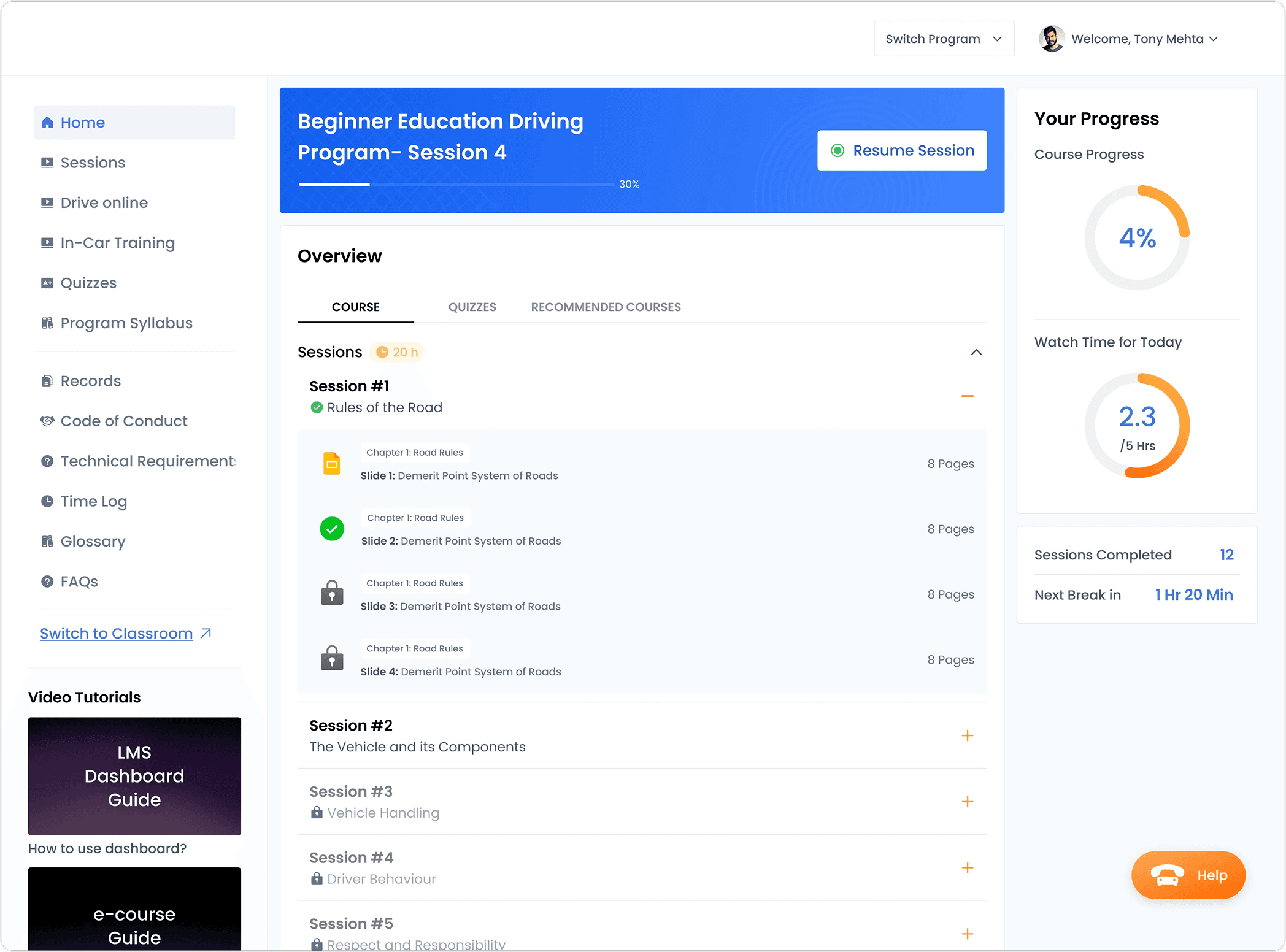Click the phone icon in the Help button
The height and width of the screenshot is (952, 1286).
coord(1166,875)
